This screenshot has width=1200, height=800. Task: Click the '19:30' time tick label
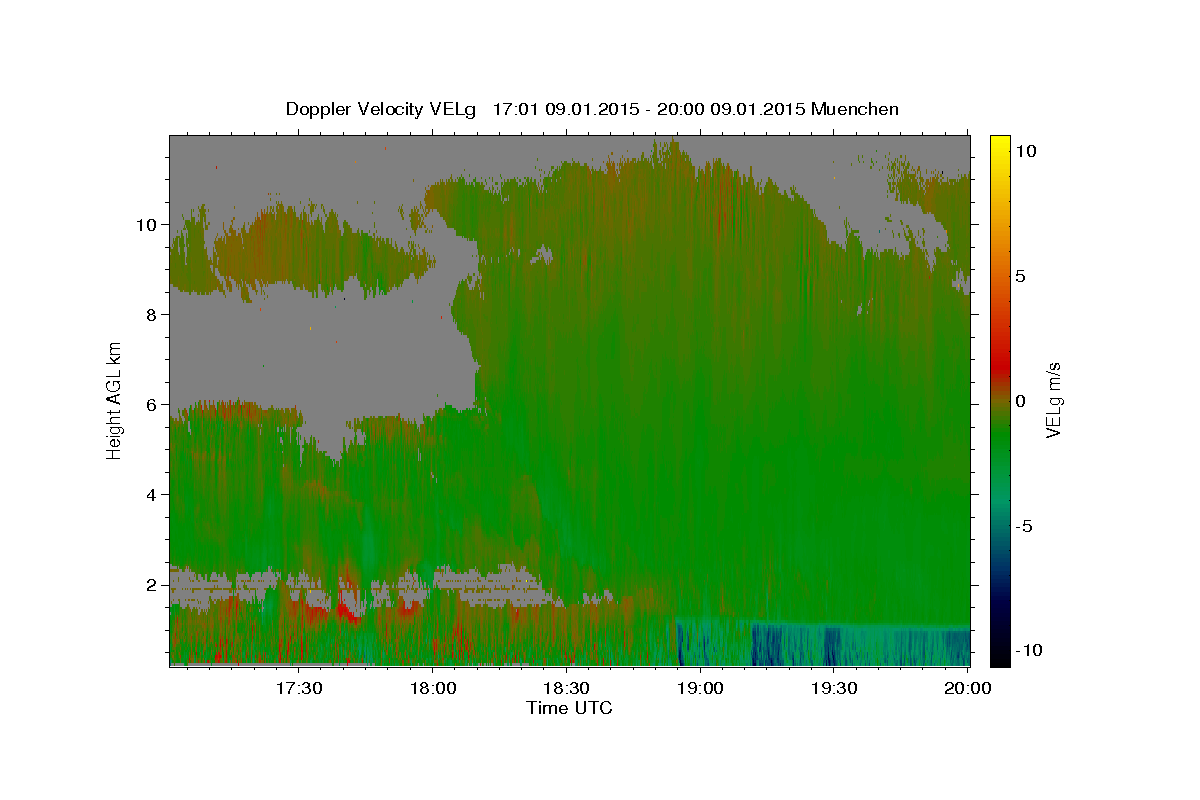click(x=834, y=688)
